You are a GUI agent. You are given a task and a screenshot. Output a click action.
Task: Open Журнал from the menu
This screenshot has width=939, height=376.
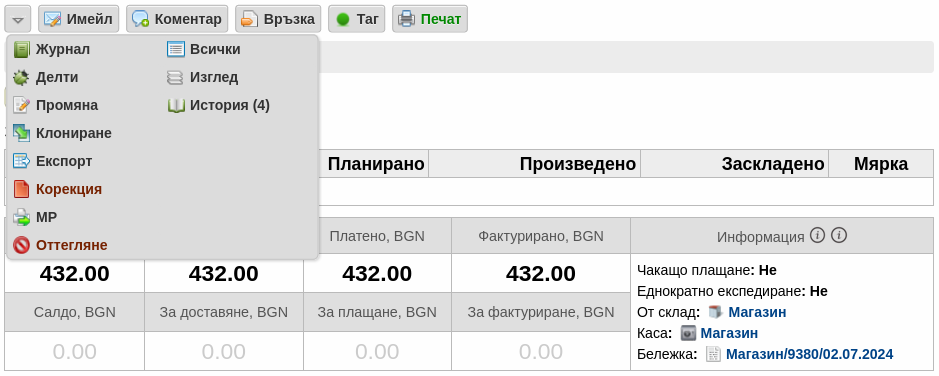coord(62,49)
